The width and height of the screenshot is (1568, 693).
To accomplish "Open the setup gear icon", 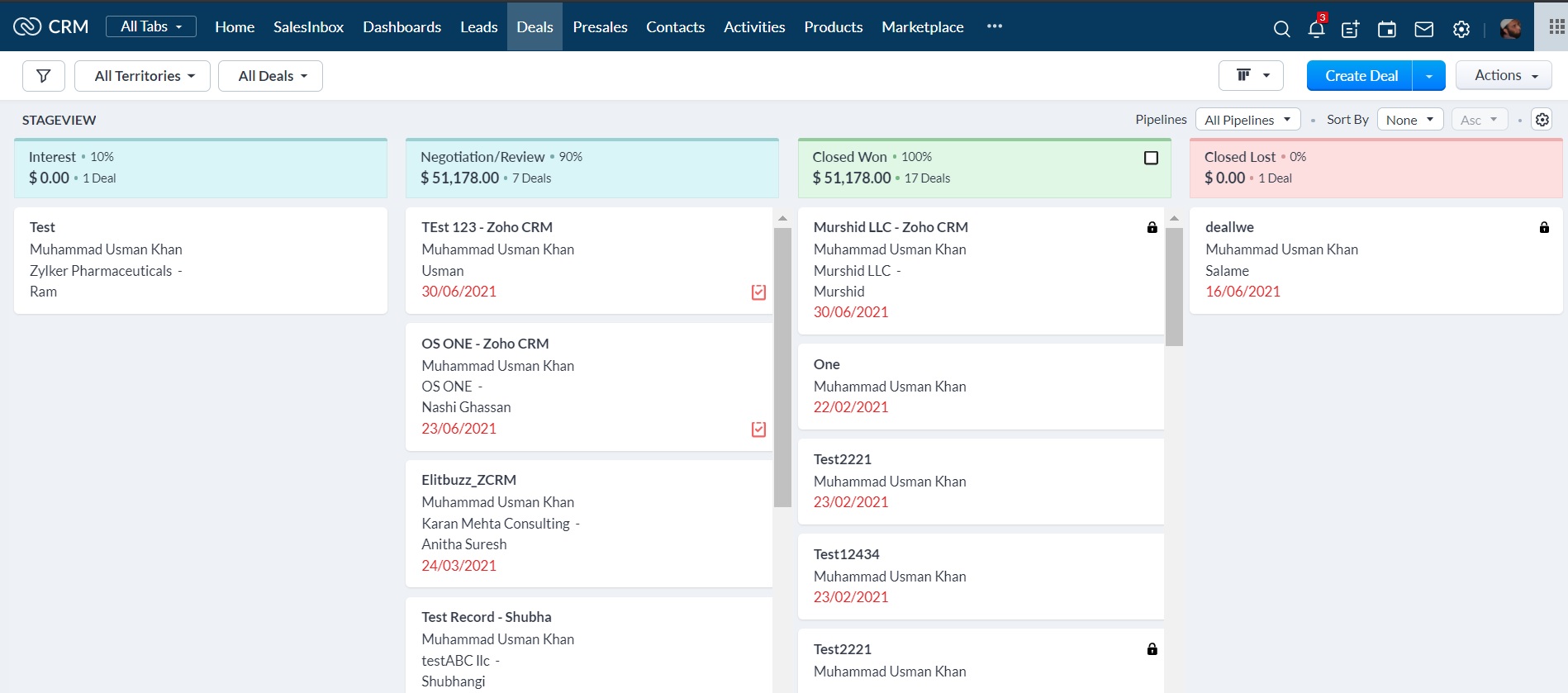I will 1461,29.
